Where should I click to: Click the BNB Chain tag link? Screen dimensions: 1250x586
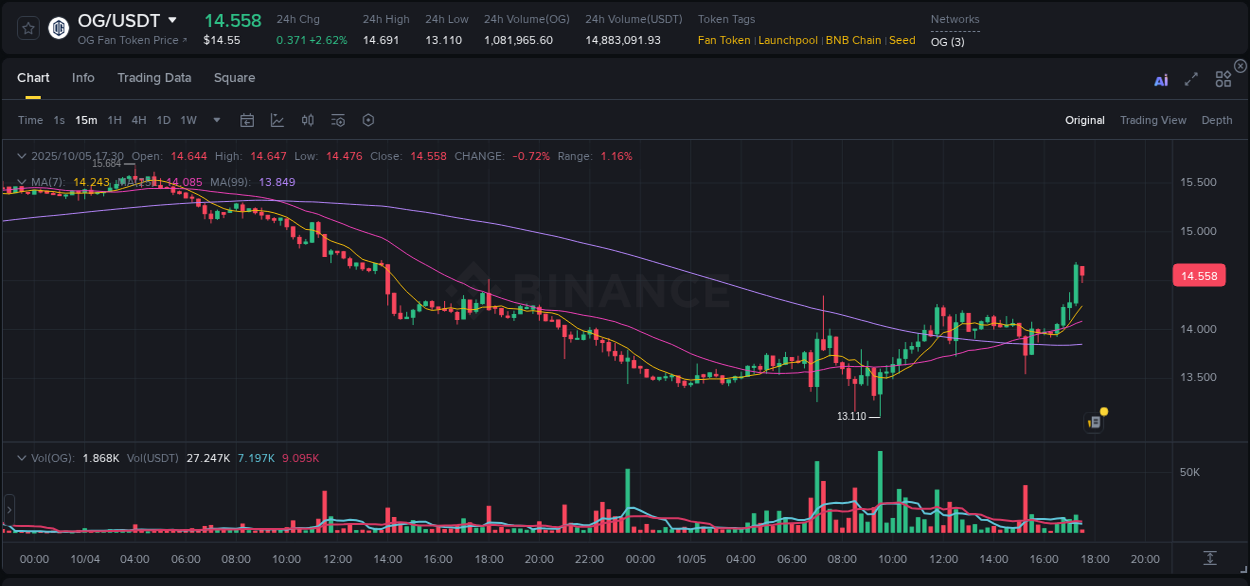pyautogui.click(x=852, y=40)
